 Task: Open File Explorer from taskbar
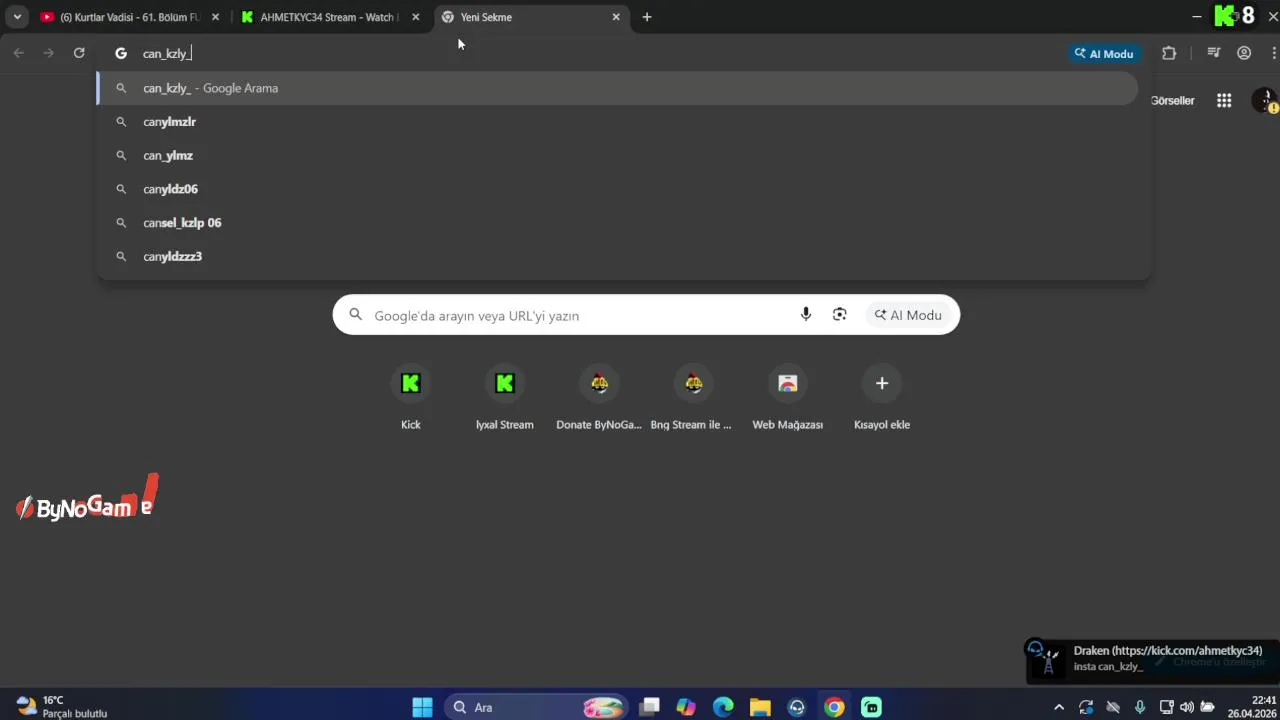coord(760,707)
